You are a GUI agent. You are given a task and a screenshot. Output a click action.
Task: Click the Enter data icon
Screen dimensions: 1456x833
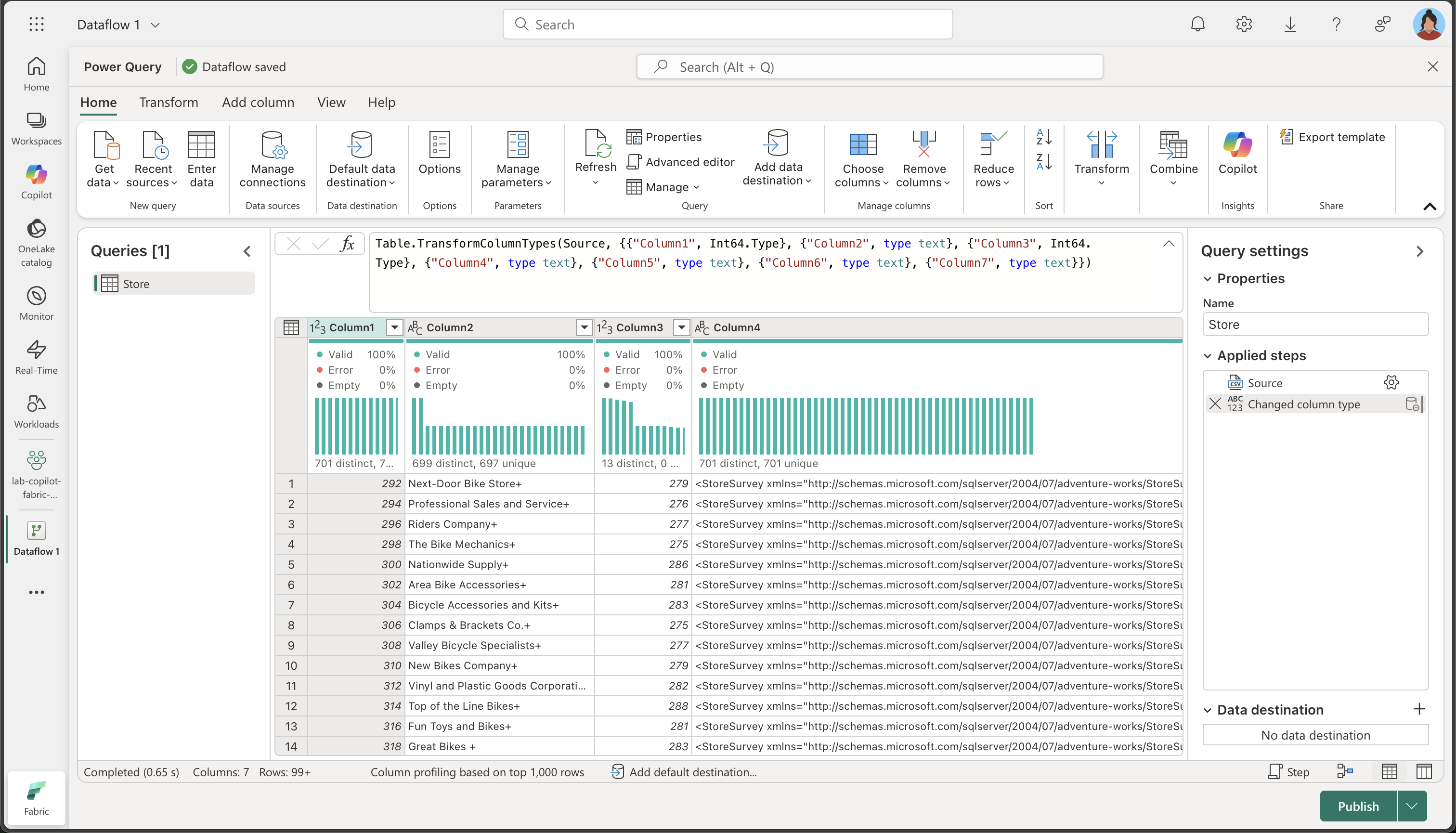(x=201, y=160)
